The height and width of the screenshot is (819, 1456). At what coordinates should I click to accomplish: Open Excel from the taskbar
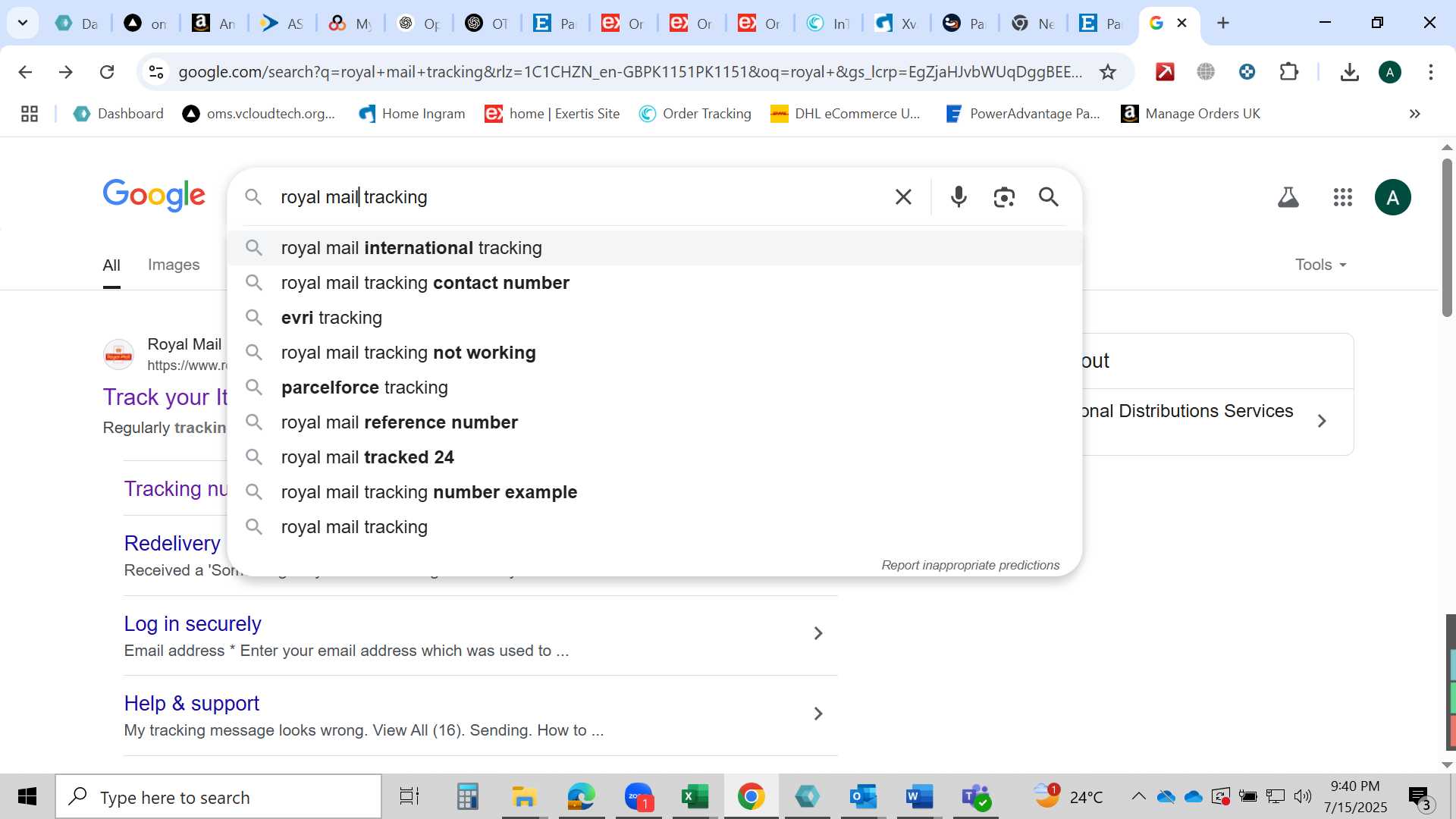tap(695, 796)
